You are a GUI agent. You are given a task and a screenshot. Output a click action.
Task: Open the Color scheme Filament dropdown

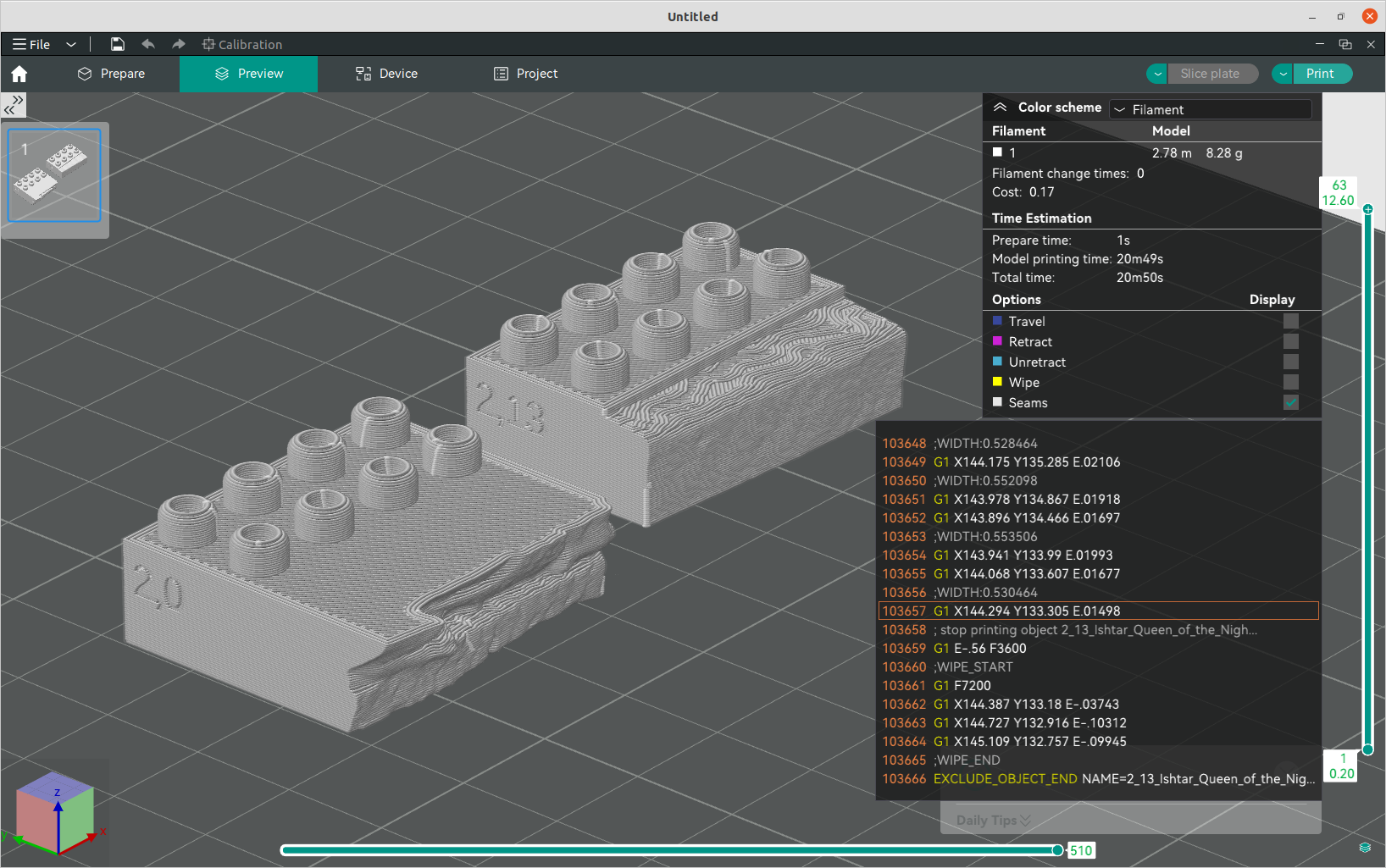click(x=1211, y=109)
